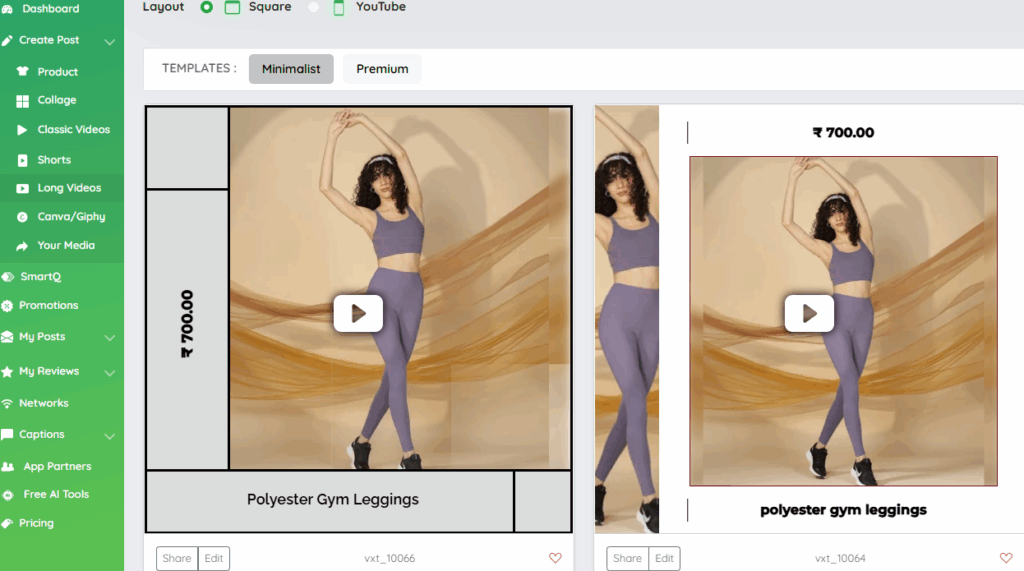
Task: Open Collage via its grid icon
Action: 22,101
